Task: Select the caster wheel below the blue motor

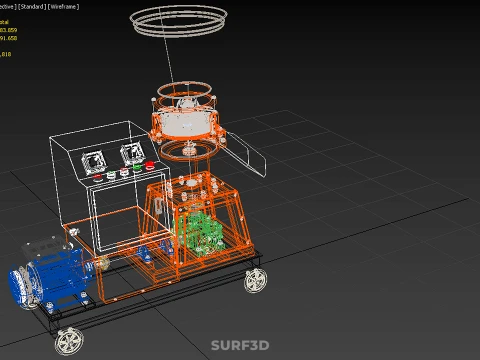Action: [x=69, y=342]
